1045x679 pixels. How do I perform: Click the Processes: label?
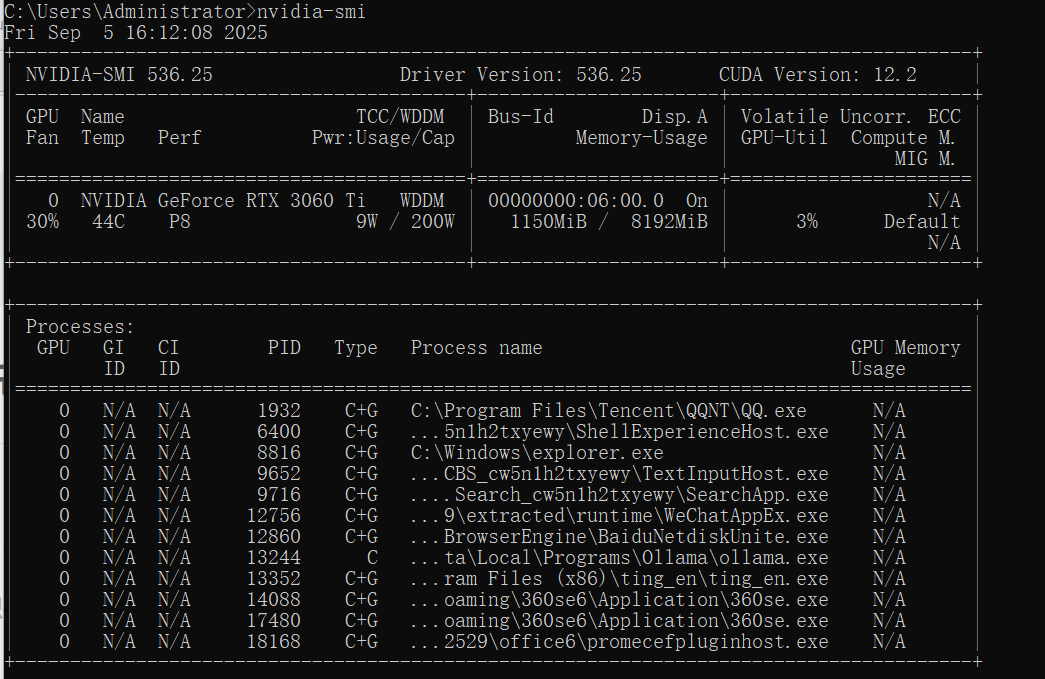[x=80, y=327]
